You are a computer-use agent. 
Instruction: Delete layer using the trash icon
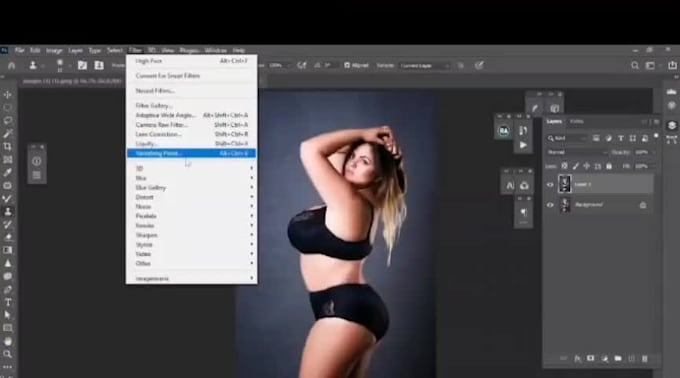(x=645, y=358)
